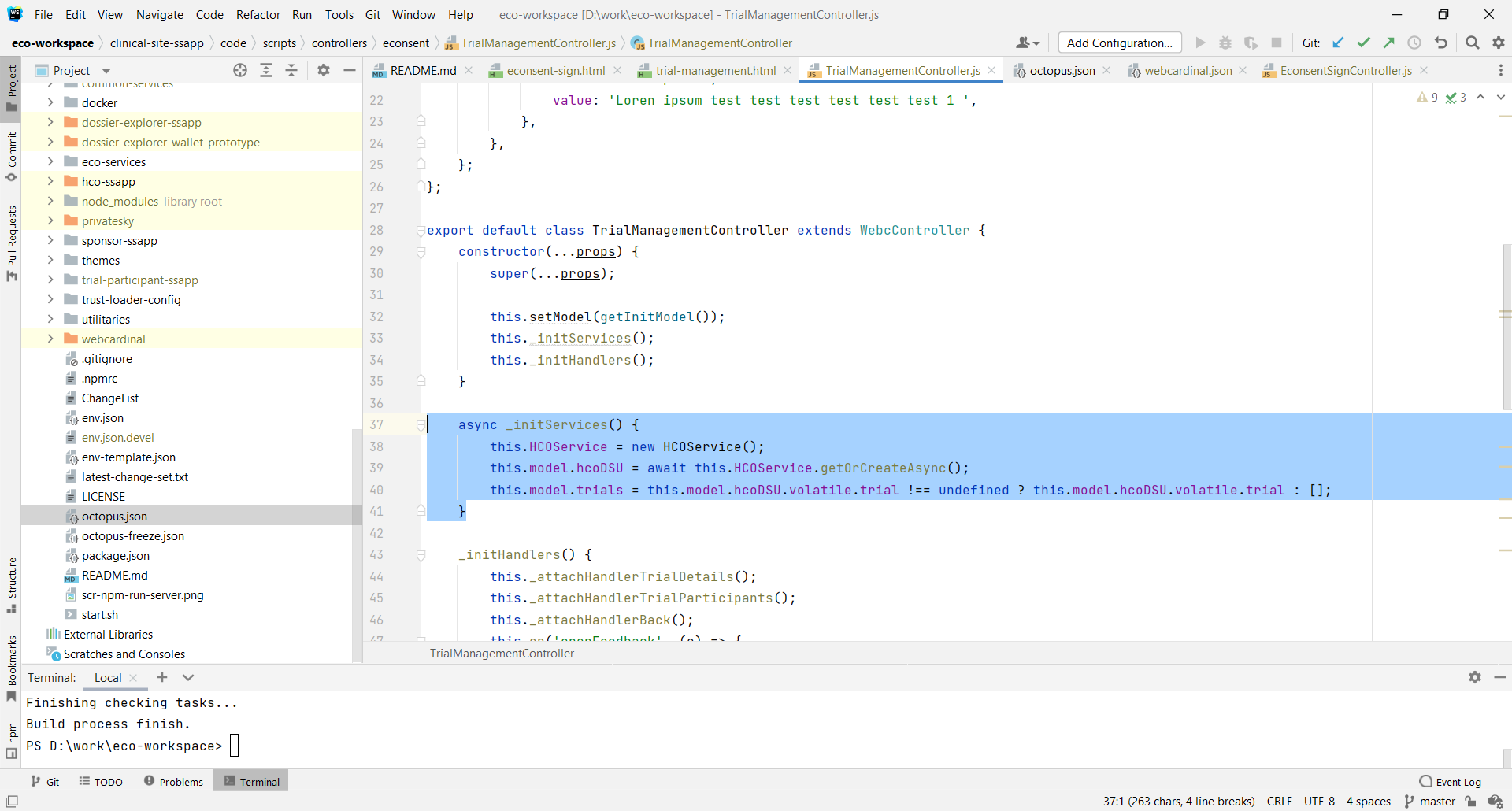The width and height of the screenshot is (1512, 811).
Task: Click the Run play icon
Action: (x=1200, y=43)
